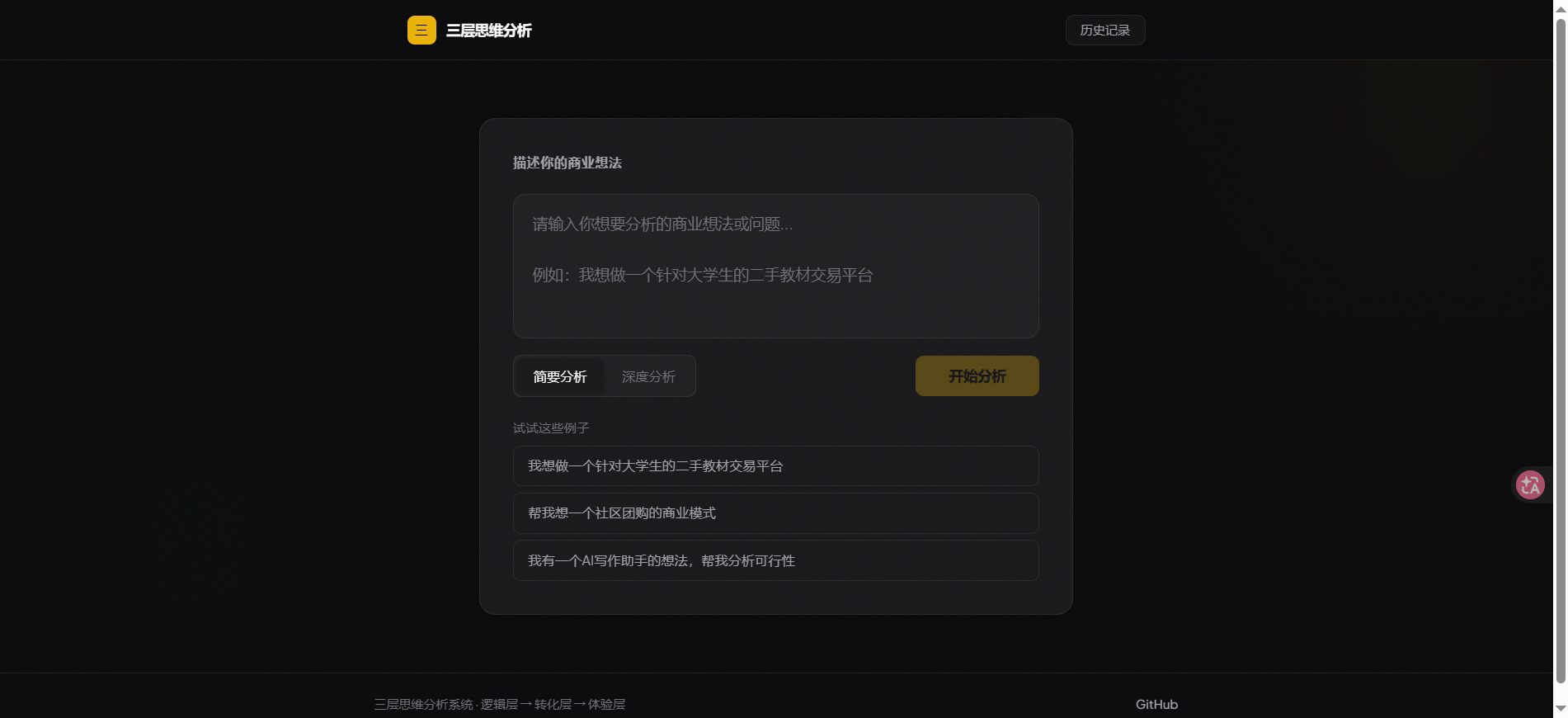Click the 试试这些例子 label

tap(551, 428)
